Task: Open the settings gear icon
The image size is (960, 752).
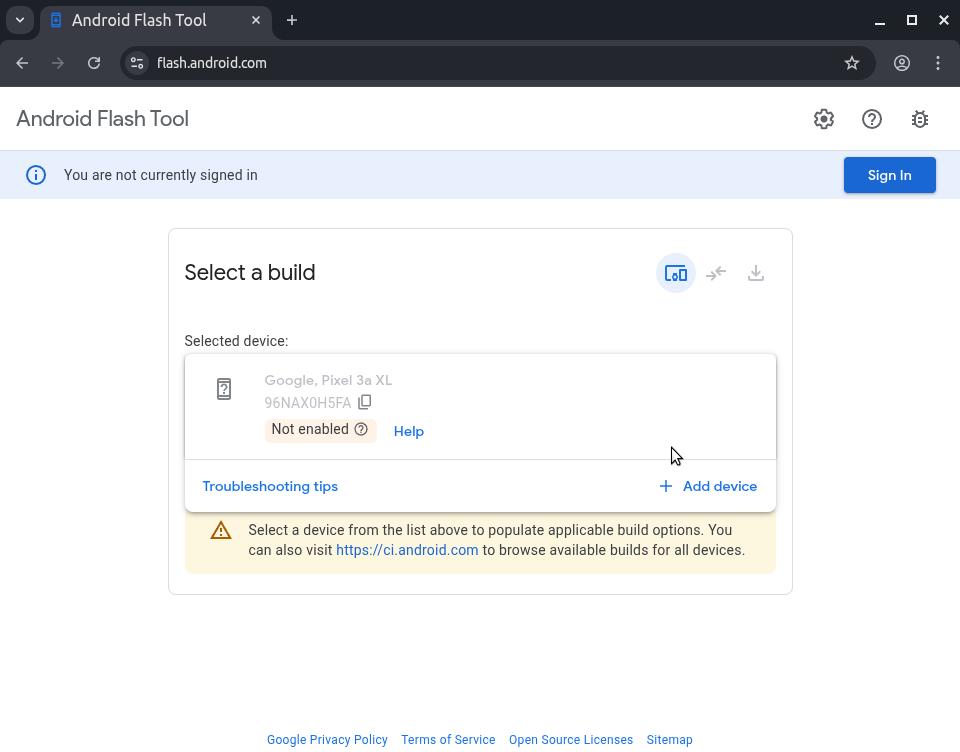Action: point(824,119)
